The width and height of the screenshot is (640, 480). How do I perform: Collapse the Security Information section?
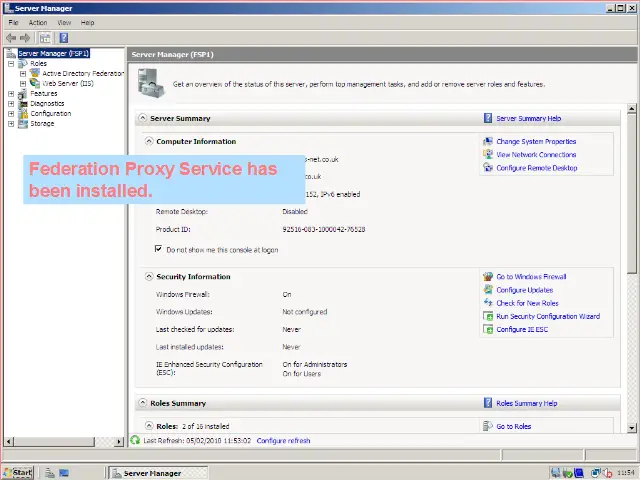click(149, 276)
